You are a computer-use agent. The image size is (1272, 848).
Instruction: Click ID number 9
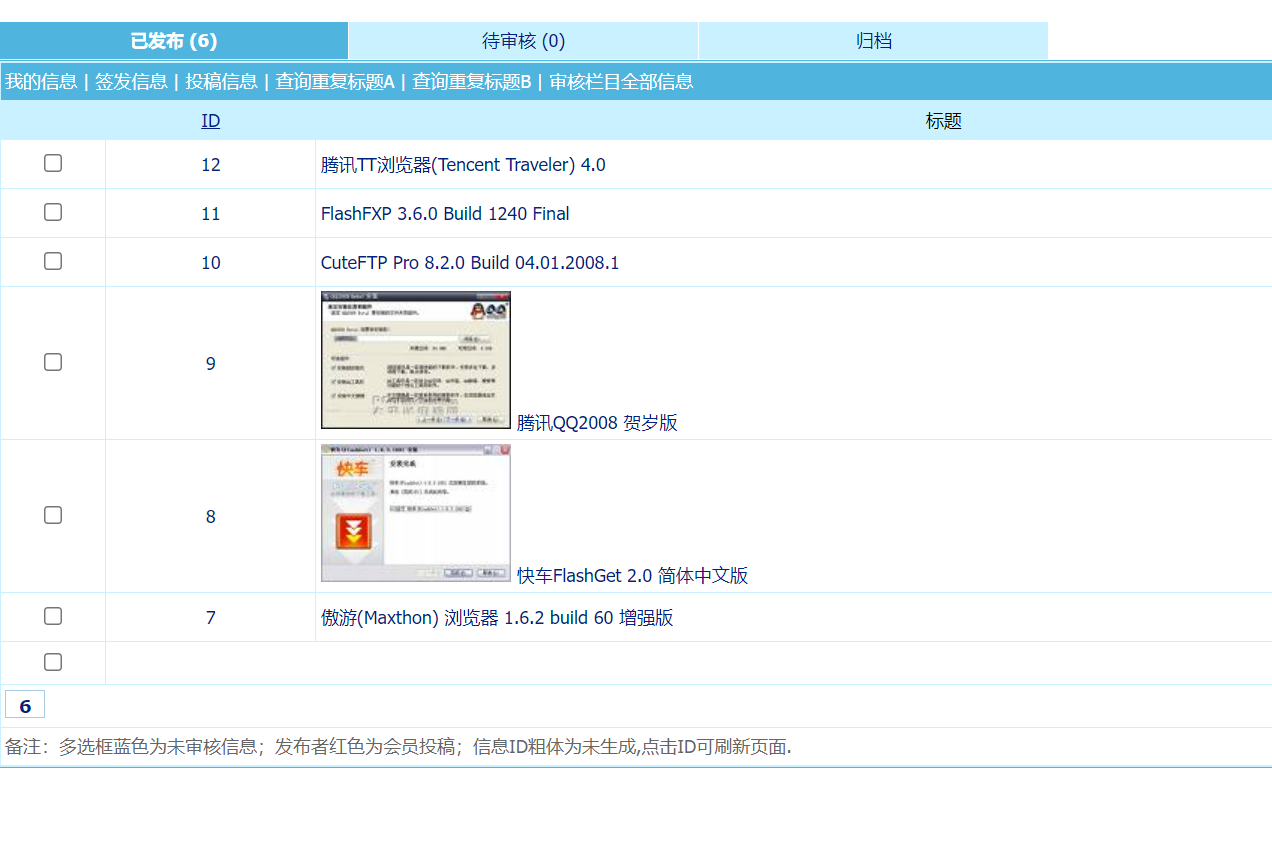(x=210, y=364)
